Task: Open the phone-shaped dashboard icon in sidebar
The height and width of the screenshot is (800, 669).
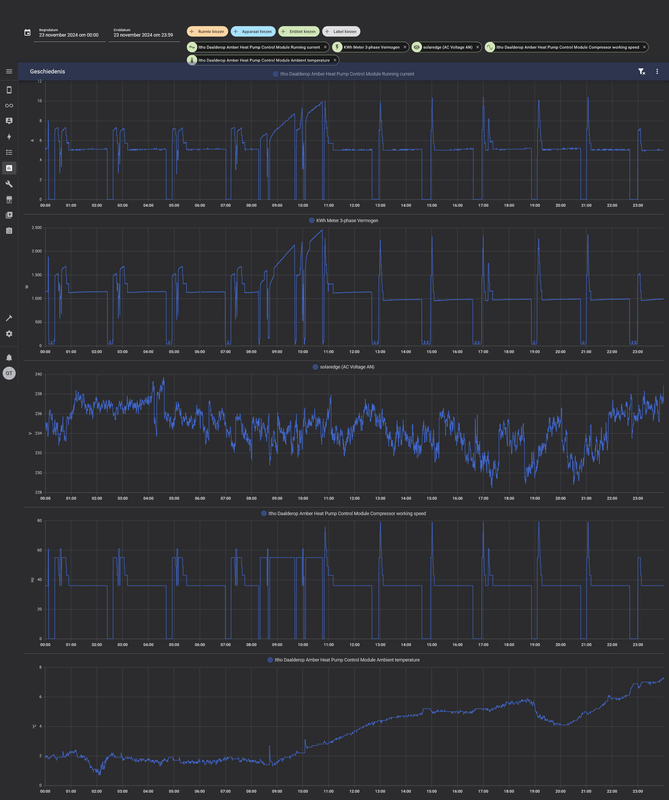Action: 9,90
